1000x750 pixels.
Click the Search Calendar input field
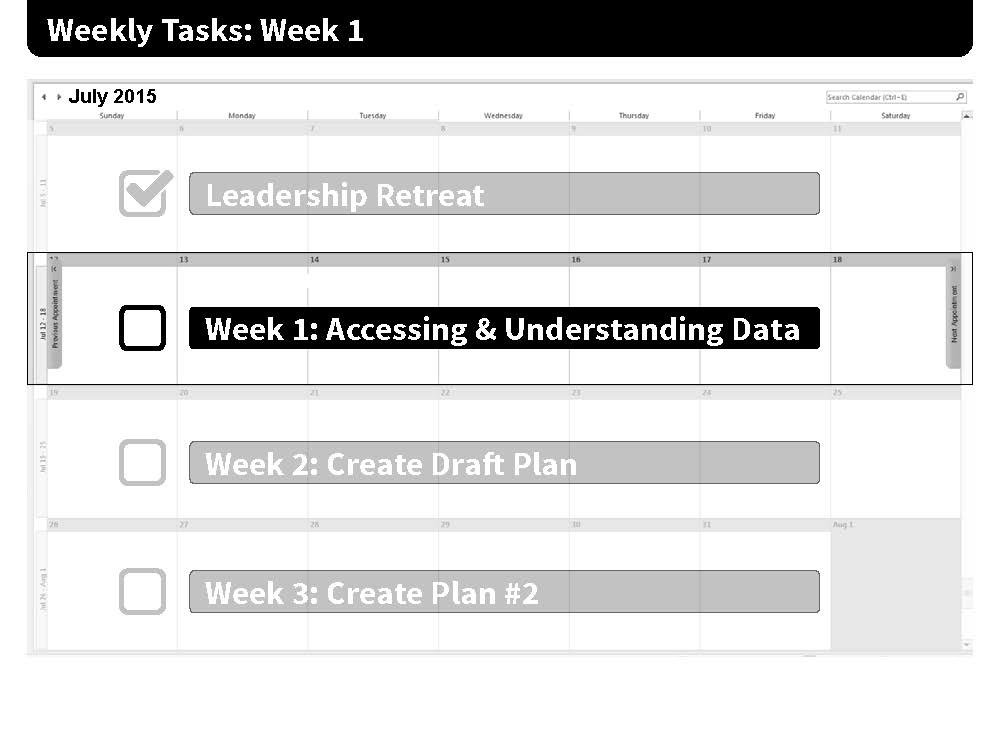pos(890,97)
